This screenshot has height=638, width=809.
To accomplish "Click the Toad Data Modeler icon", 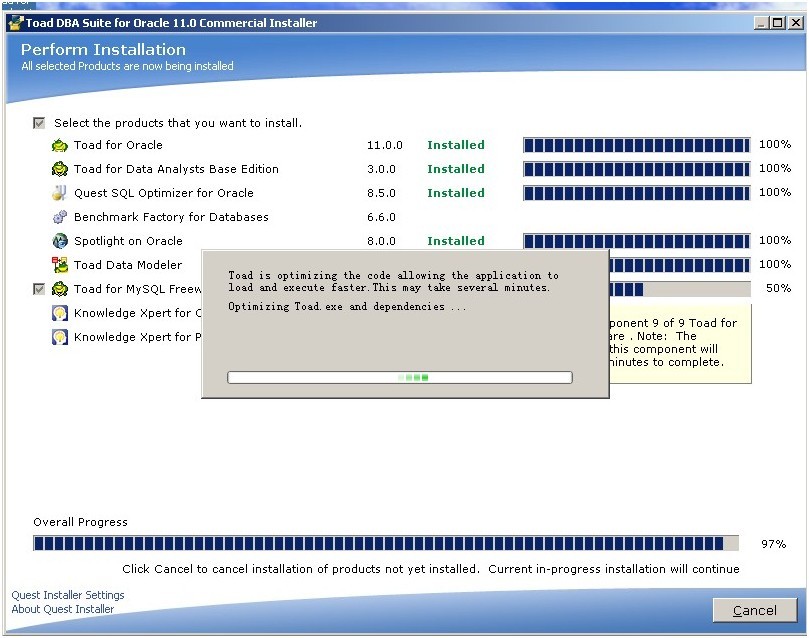I will (x=60, y=265).
